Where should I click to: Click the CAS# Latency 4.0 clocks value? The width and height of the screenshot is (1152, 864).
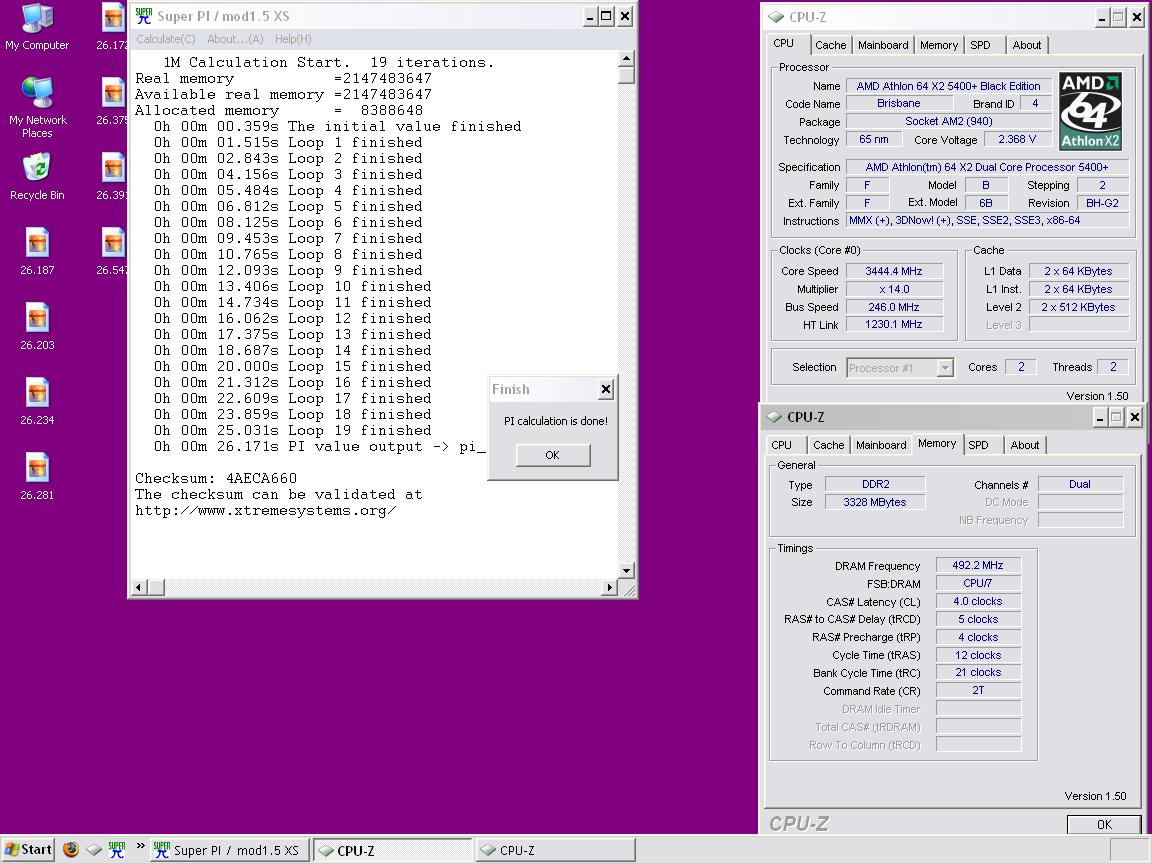[x=978, y=601]
